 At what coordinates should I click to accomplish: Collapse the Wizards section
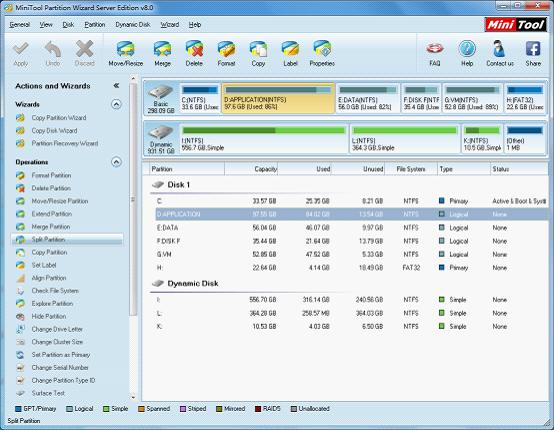116,104
